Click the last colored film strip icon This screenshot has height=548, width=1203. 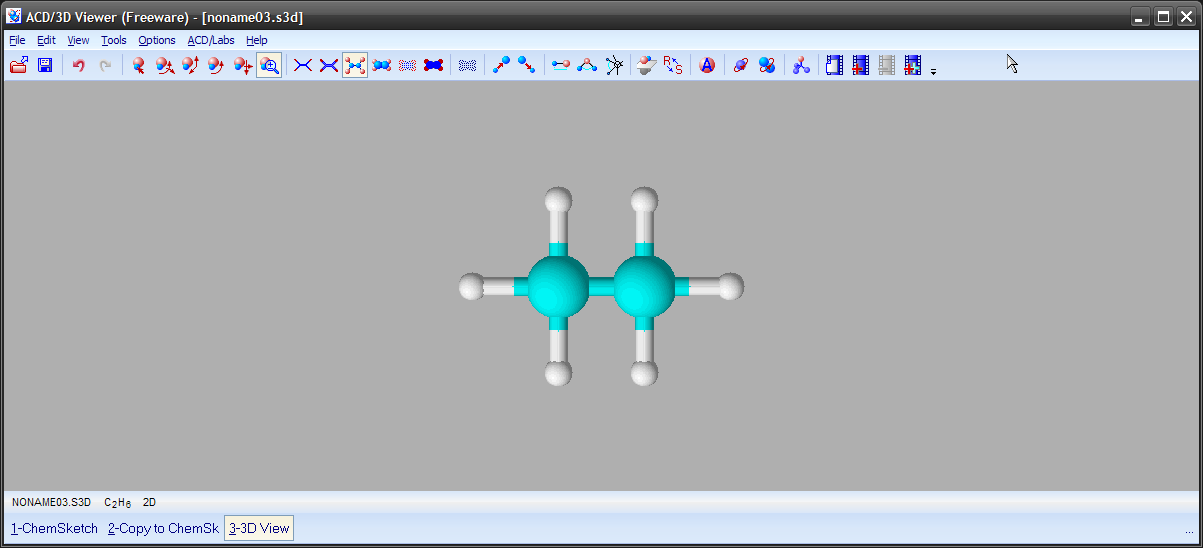912,66
